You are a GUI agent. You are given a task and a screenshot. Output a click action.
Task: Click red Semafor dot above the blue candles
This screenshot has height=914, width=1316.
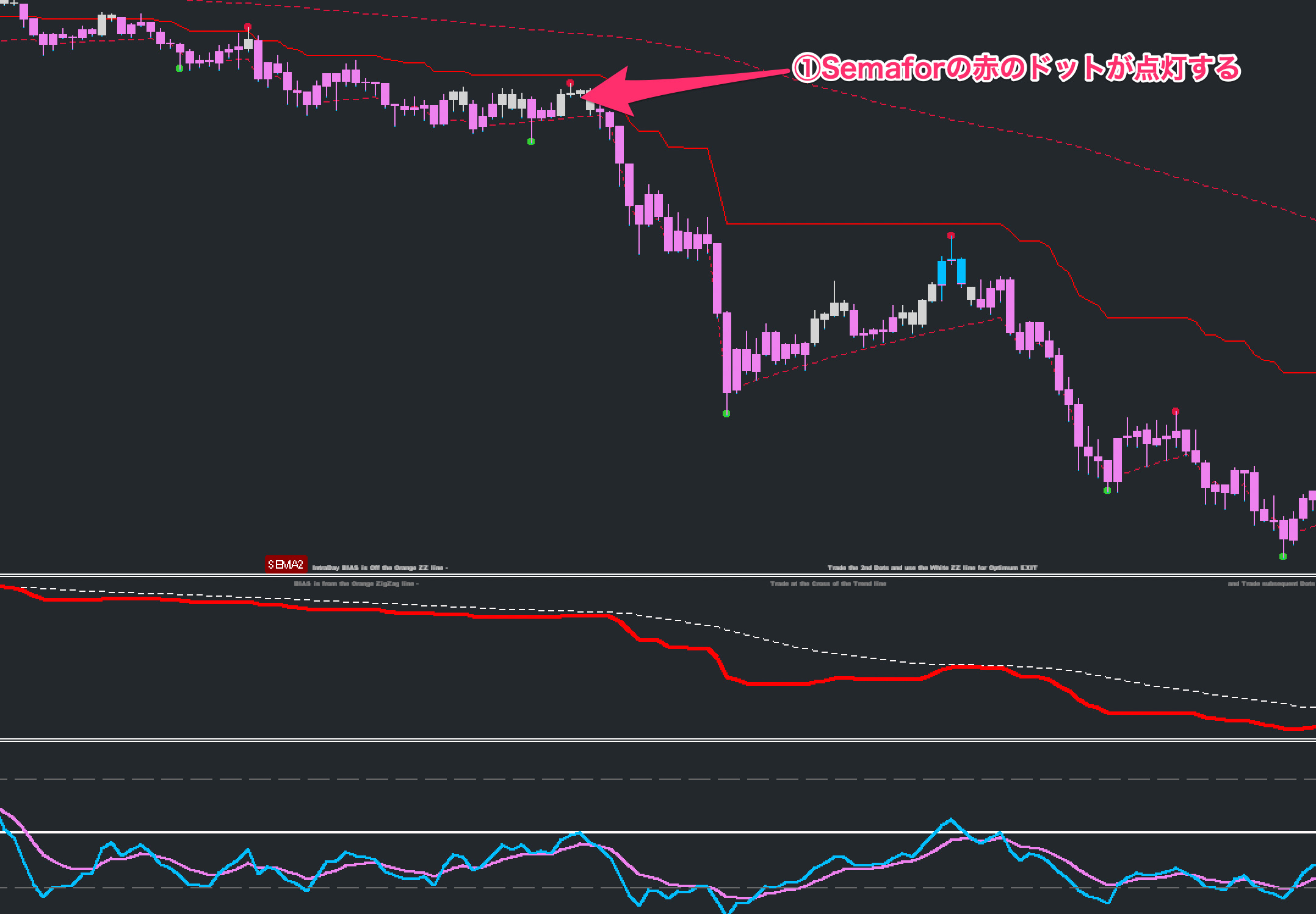tap(951, 236)
